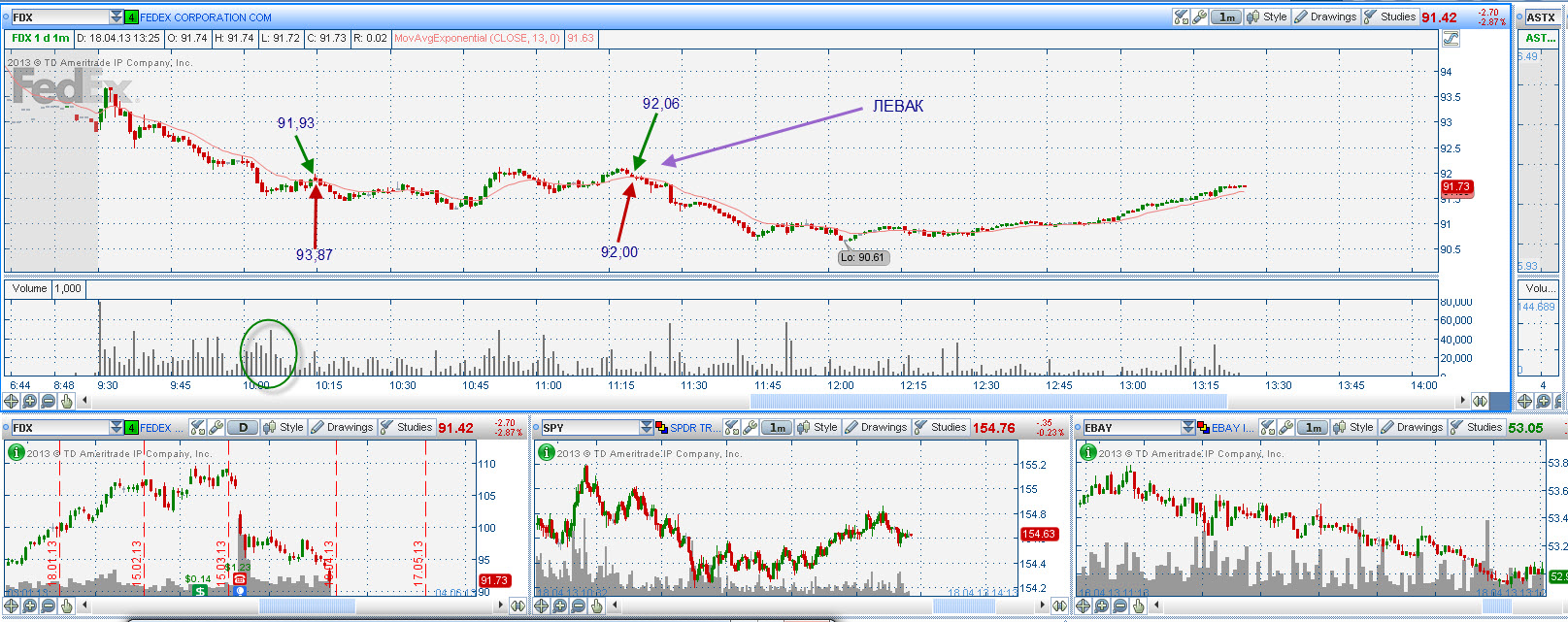Zoom out on daily FDX chart
Image resolution: width=1568 pixels, height=622 pixels.
[48, 606]
